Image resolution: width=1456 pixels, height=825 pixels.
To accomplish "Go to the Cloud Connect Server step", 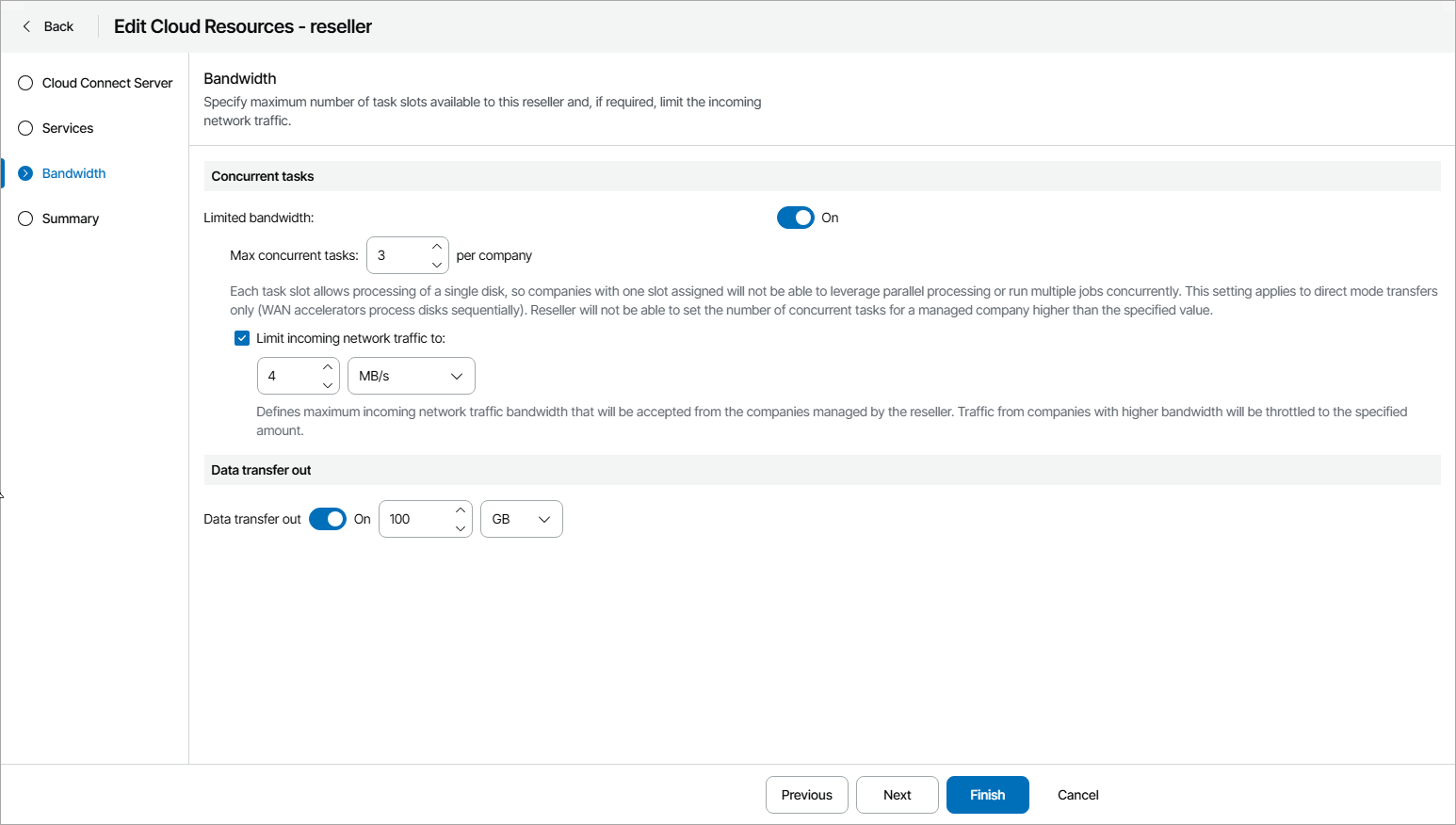I will (x=107, y=83).
